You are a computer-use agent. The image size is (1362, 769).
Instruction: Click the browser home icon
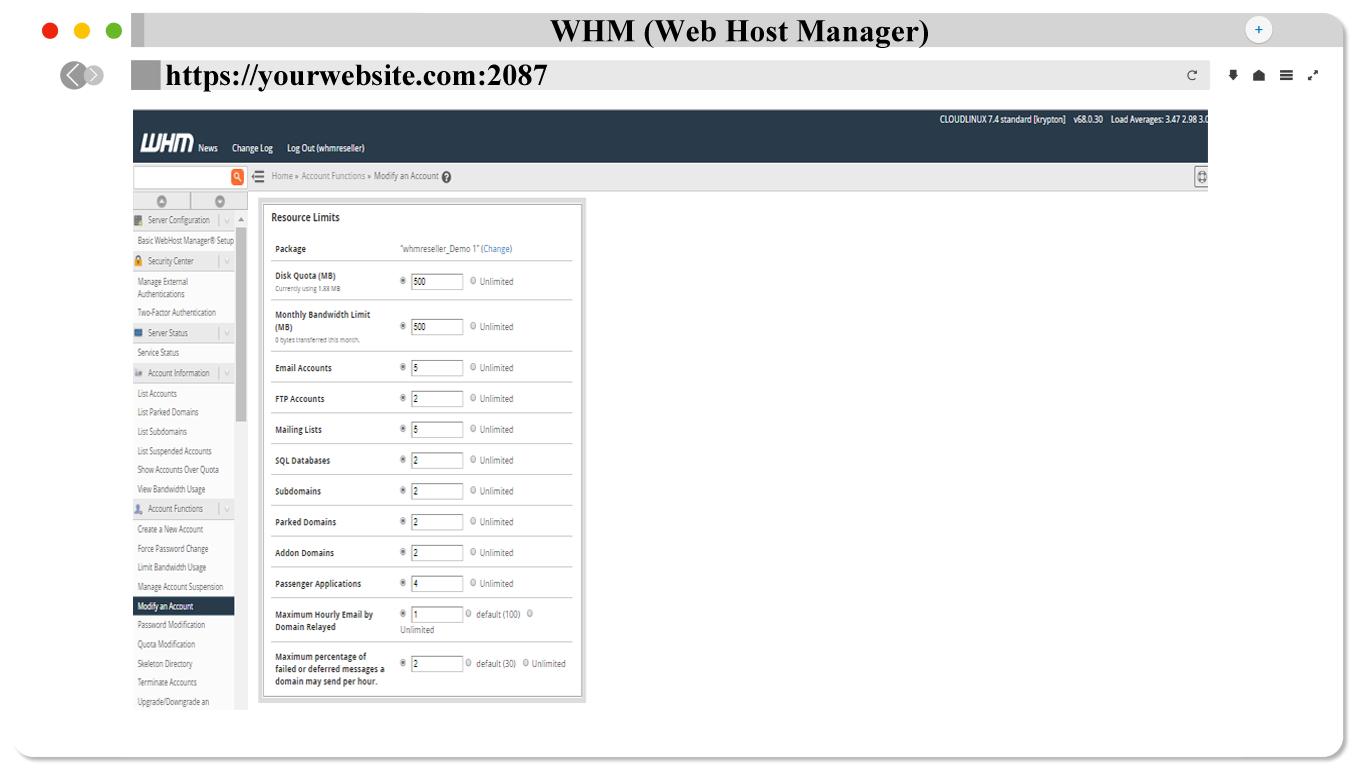(1259, 75)
